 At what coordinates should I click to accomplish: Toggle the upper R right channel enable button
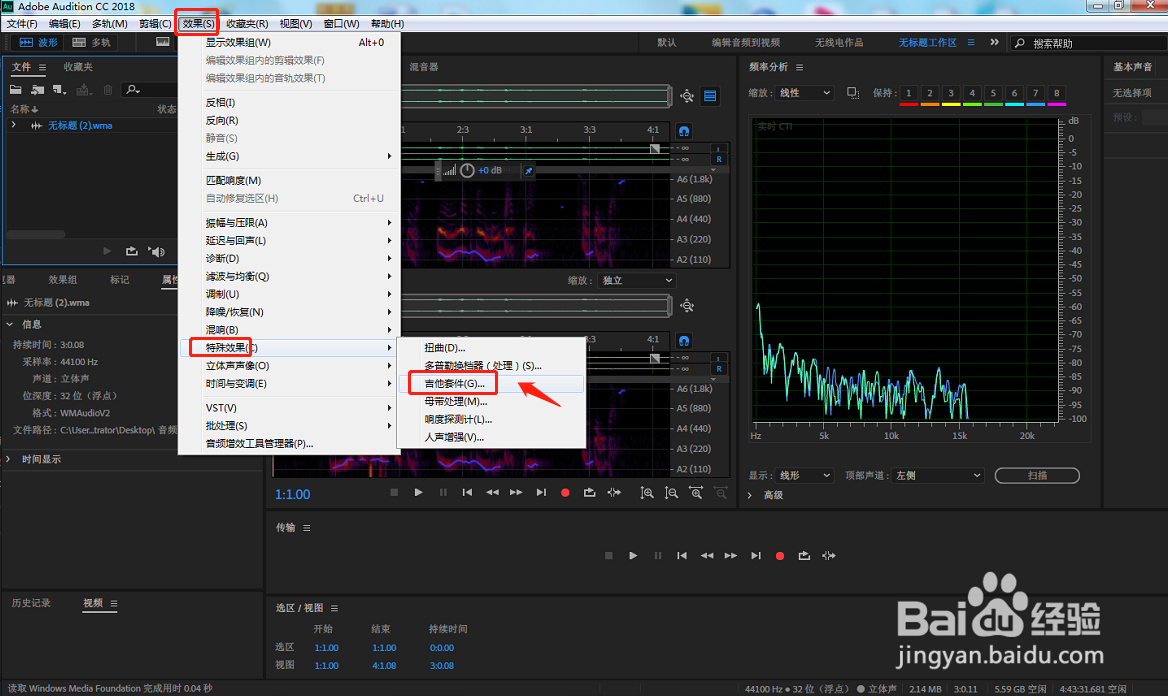[719, 159]
